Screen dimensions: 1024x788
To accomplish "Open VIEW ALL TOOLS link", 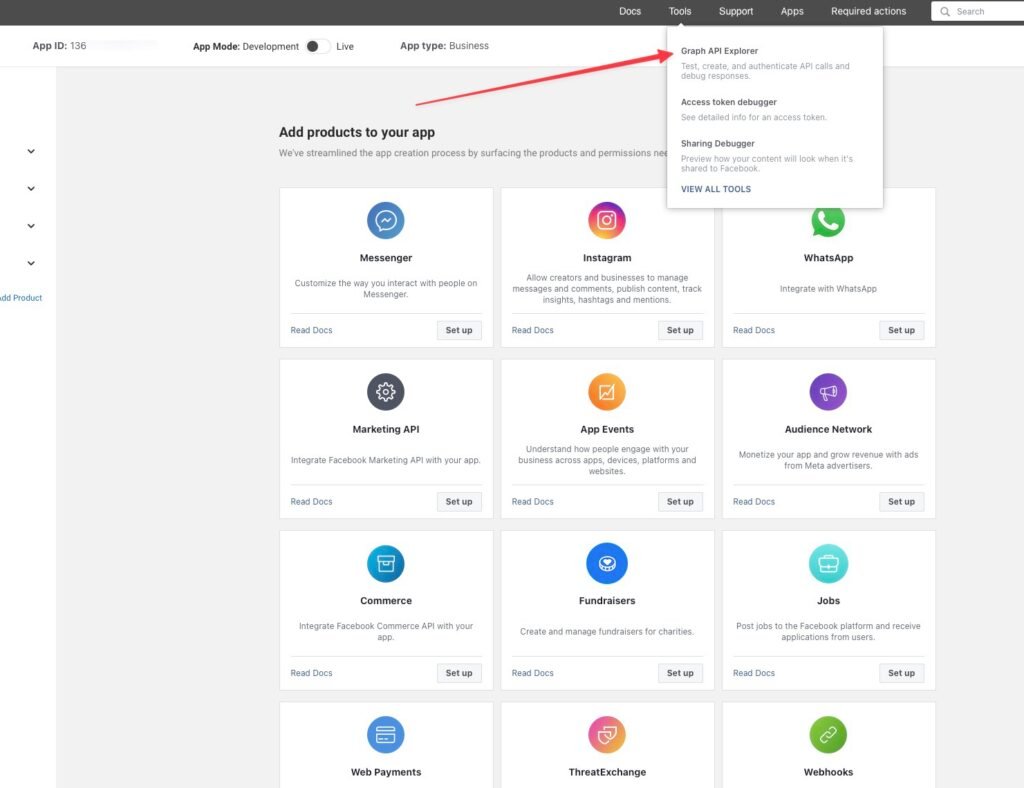I will tap(715, 189).
